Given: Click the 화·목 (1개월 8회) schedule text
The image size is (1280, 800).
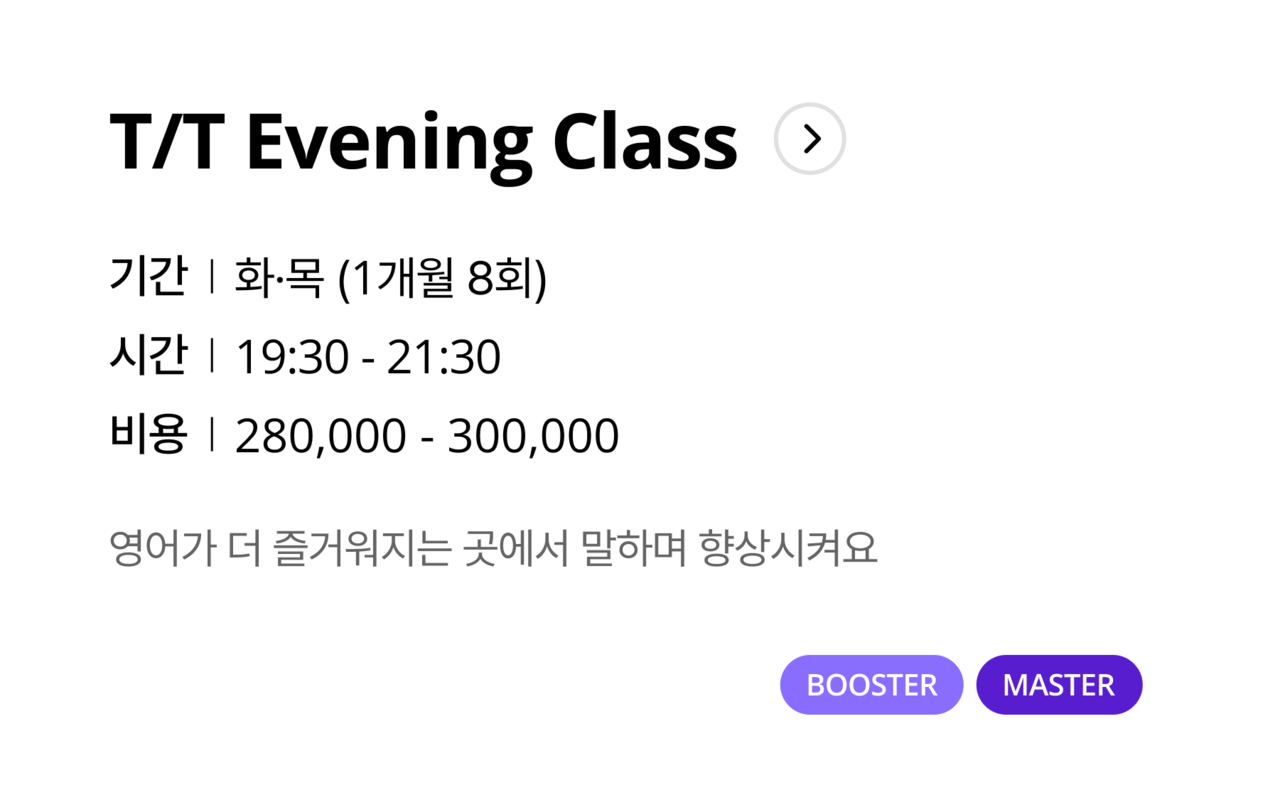Looking at the screenshot, I should point(391,278).
